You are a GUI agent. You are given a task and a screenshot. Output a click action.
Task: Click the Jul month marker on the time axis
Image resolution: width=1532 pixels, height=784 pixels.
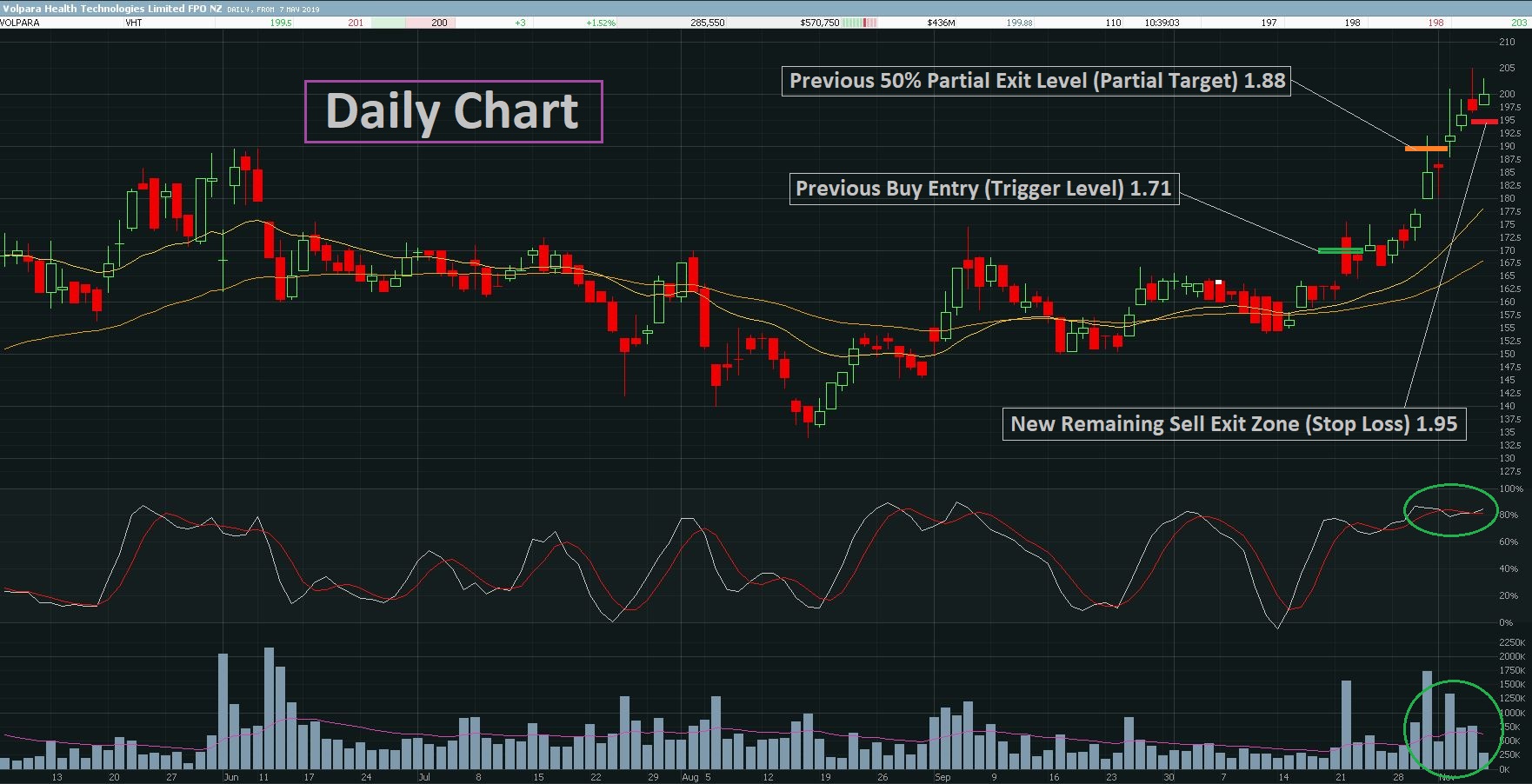click(x=423, y=777)
